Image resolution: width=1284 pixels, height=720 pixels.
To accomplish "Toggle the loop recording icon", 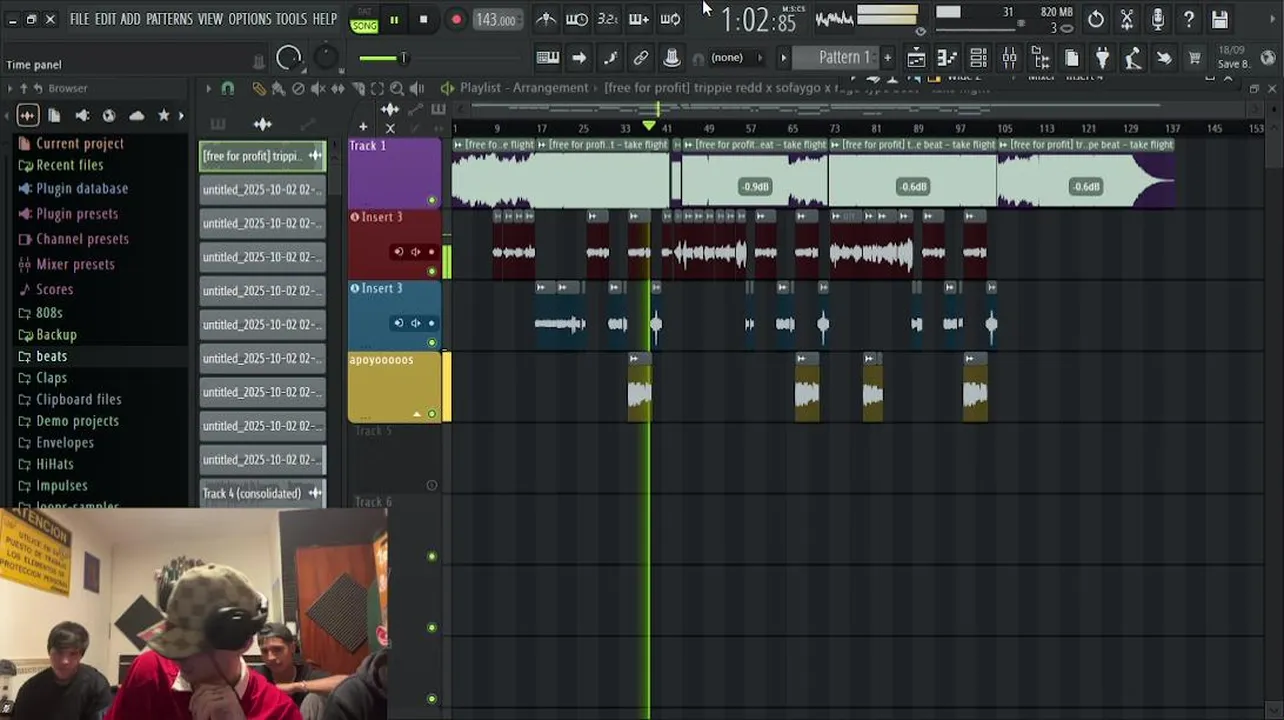I will tap(670, 19).
